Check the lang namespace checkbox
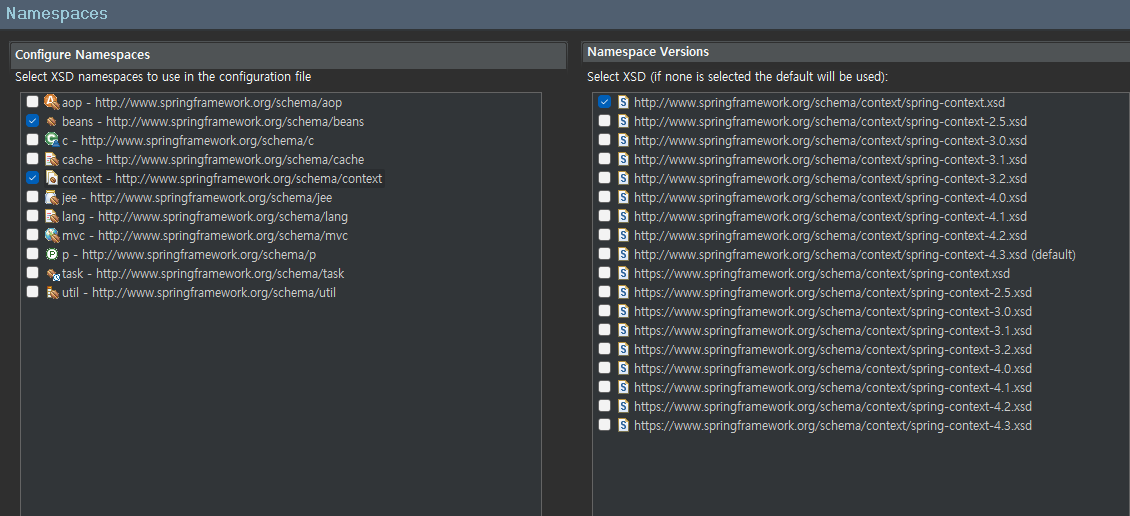 click(x=32, y=215)
